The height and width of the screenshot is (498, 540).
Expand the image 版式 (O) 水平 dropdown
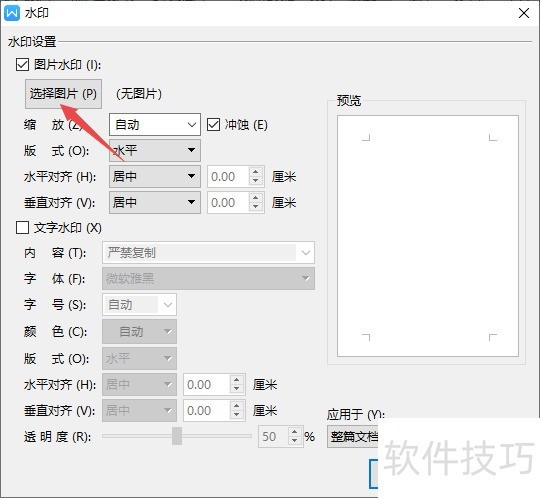pyautogui.click(x=155, y=150)
